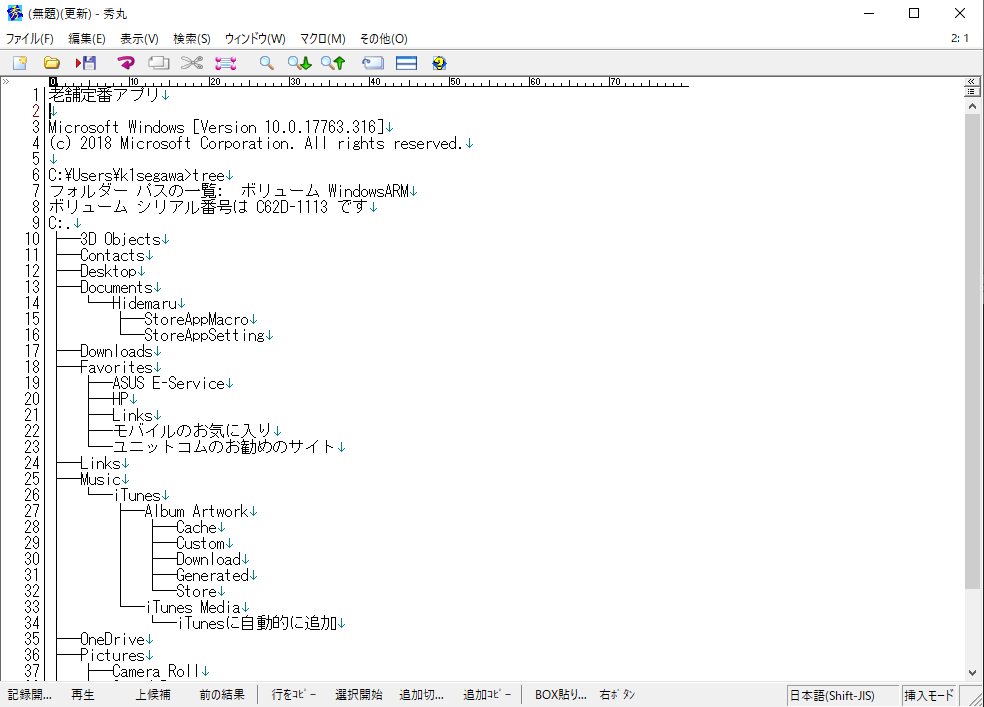Switch to other window toolbar icon

pos(373,63)
